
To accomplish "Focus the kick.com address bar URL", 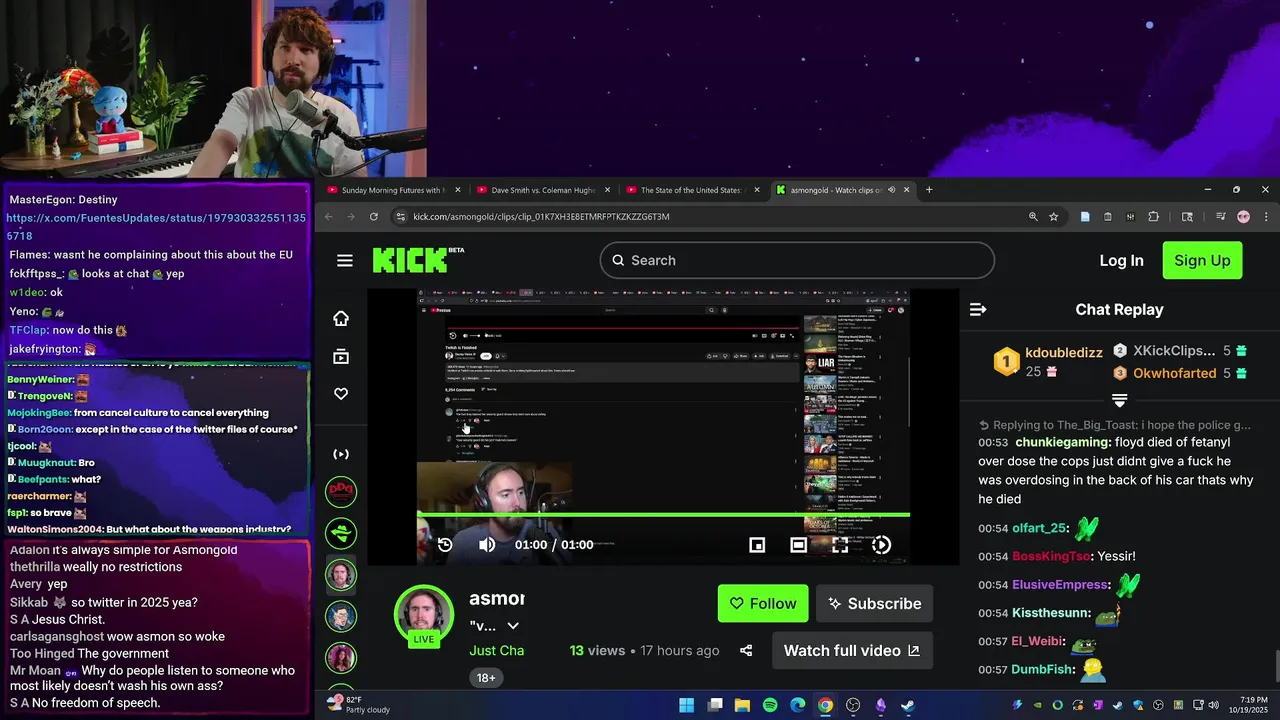I will 541,216.
